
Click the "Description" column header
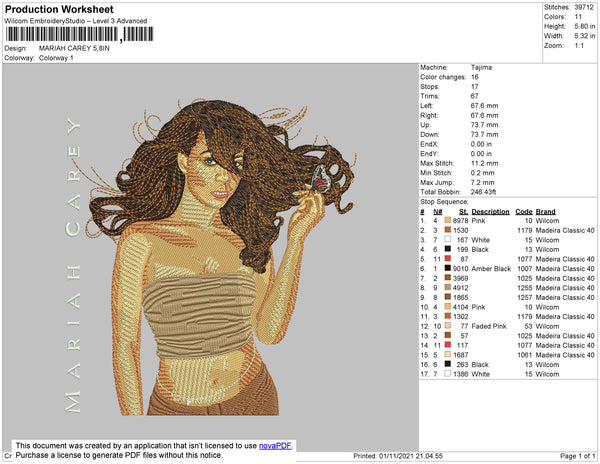(490, 212)
